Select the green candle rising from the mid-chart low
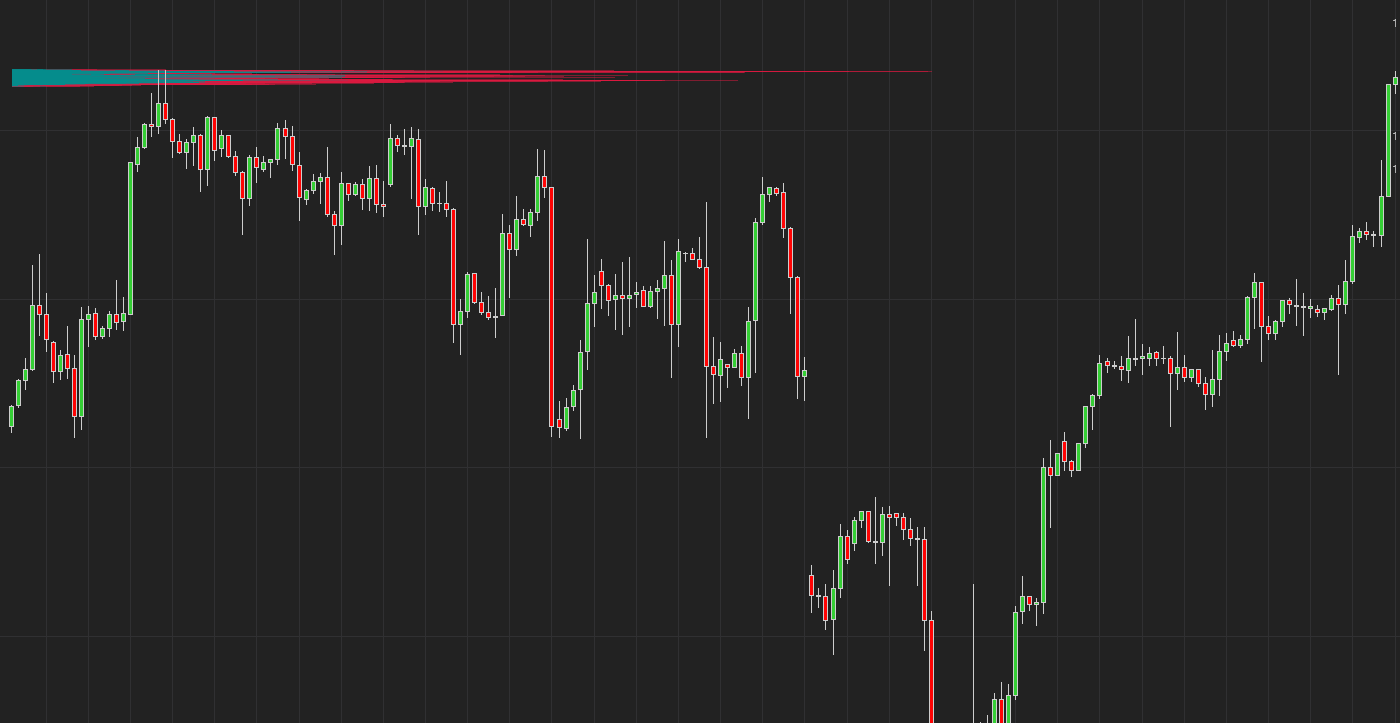This screenshot has height=723, width=1400. tap(587, 328)
